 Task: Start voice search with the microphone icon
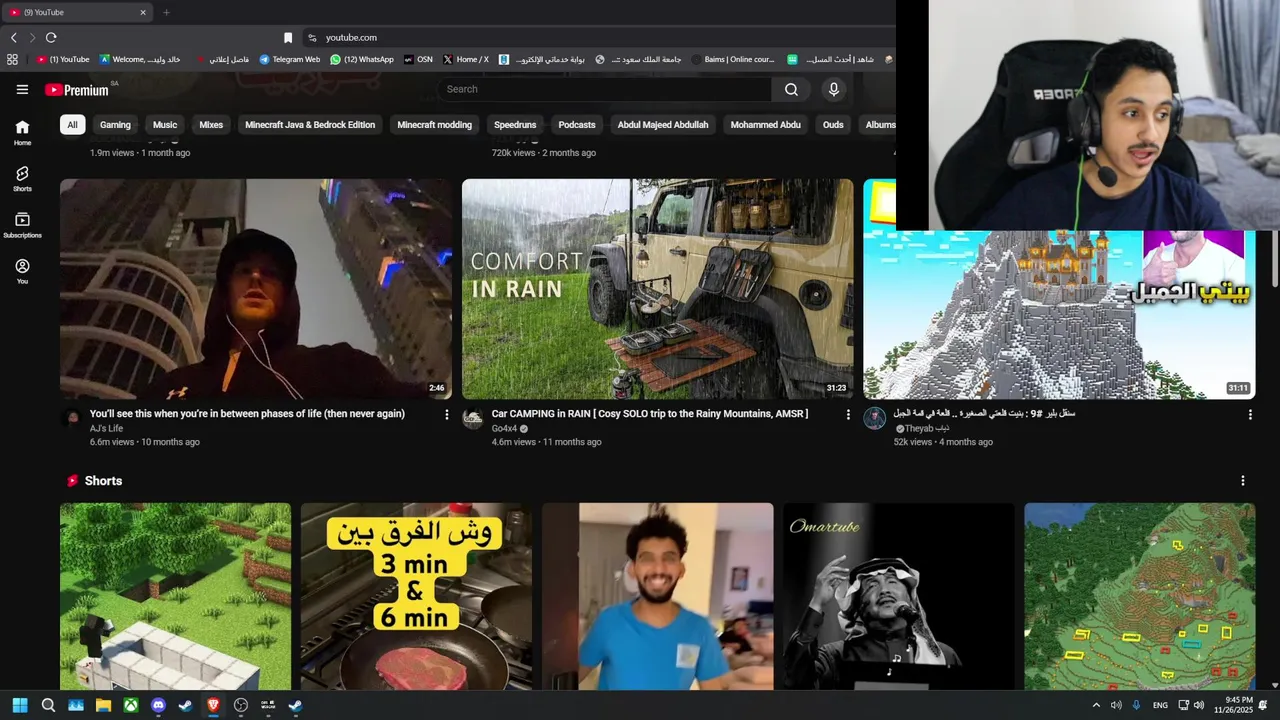[x=833, y=89]
